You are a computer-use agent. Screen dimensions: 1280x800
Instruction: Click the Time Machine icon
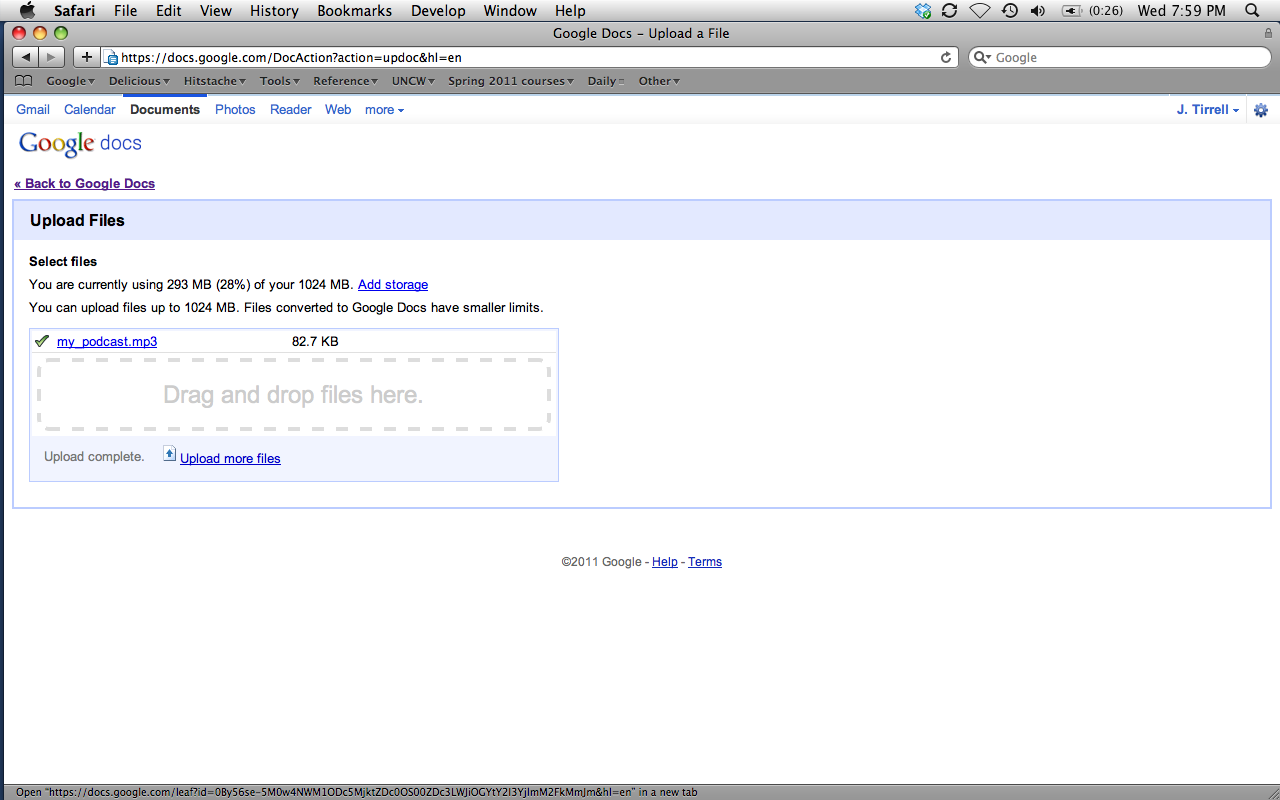tap(1010, 11)
